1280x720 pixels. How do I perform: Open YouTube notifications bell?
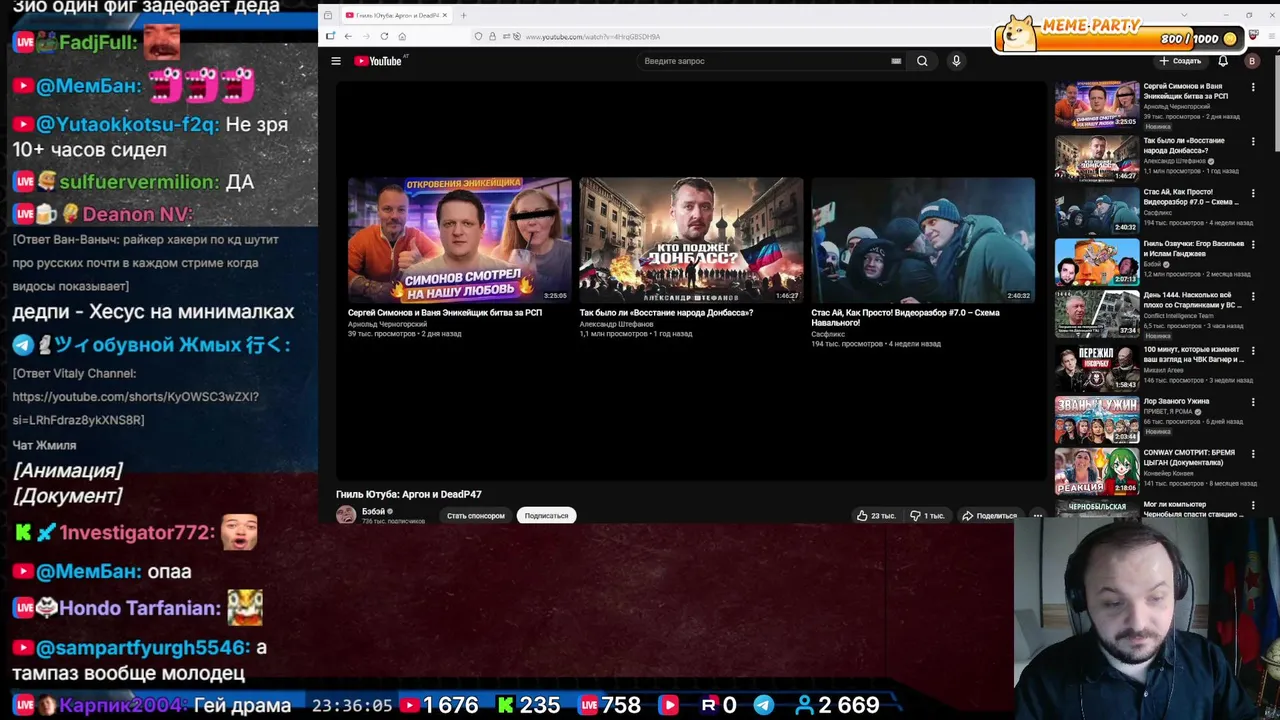coord(1223,61)
